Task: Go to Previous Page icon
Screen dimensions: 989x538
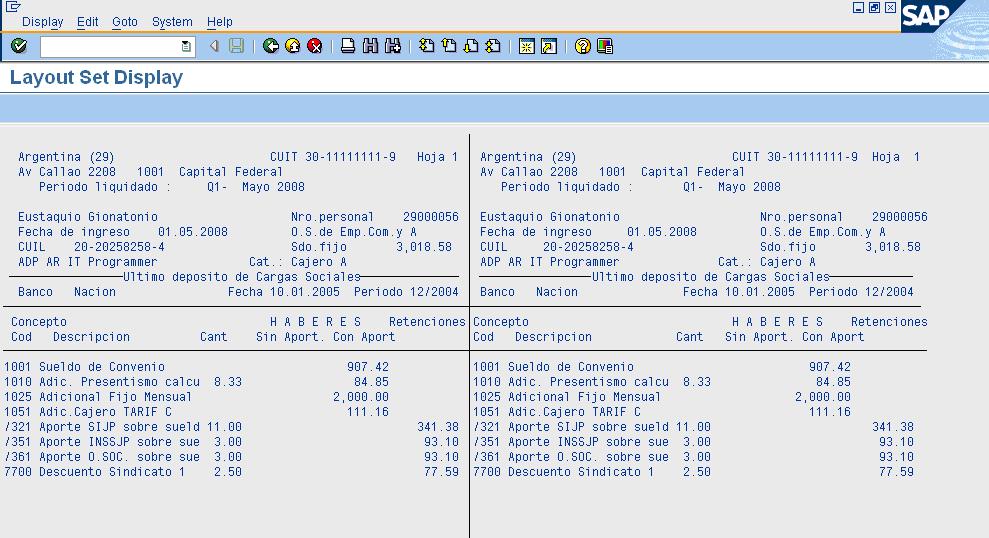Action: pyautogui.click(x=449, y=46)
